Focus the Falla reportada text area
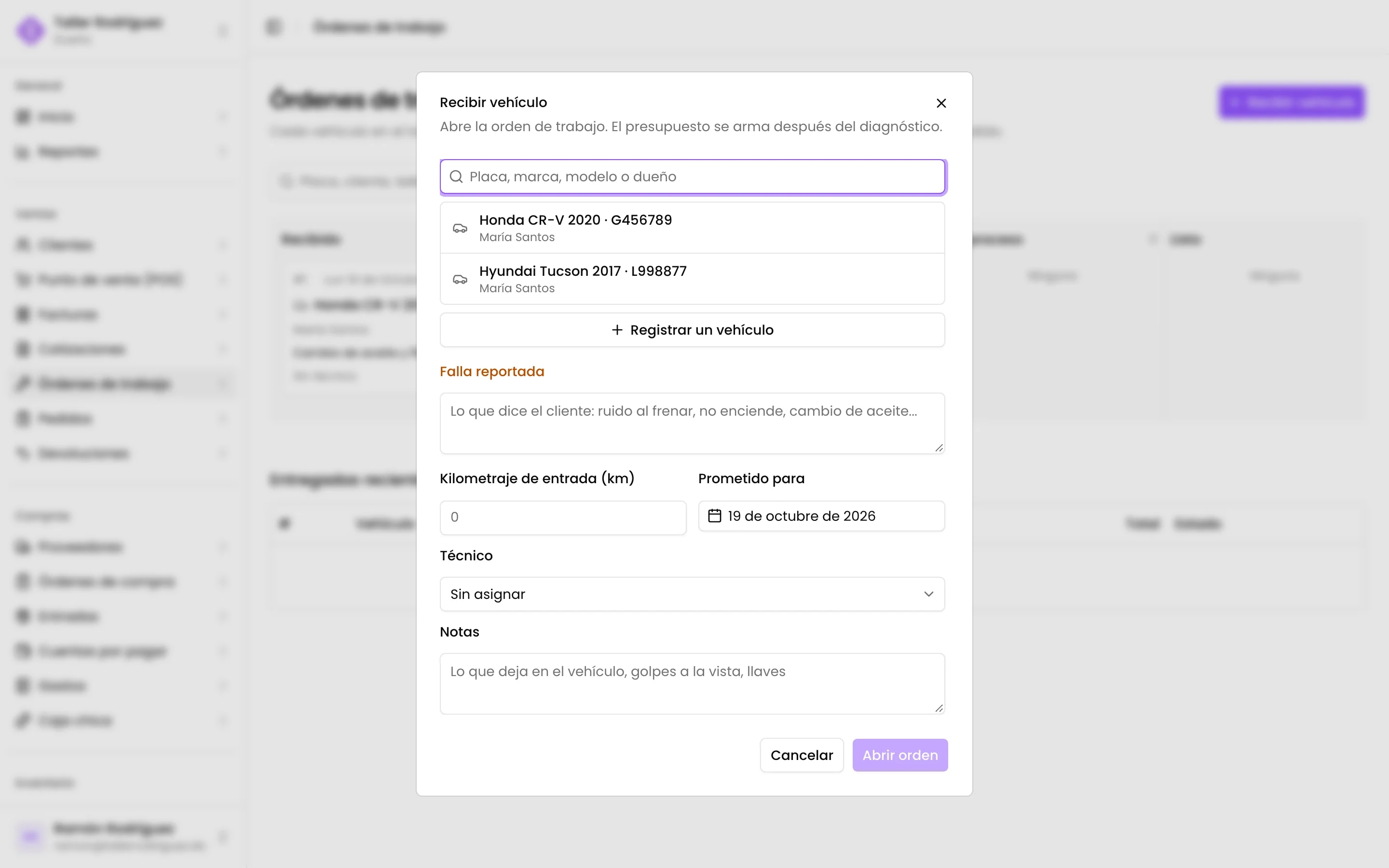 tap(692, 424)
